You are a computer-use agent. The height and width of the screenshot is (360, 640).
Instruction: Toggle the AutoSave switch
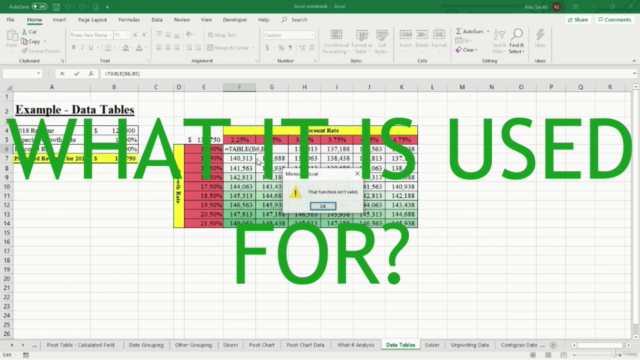[x=40, y=7]
